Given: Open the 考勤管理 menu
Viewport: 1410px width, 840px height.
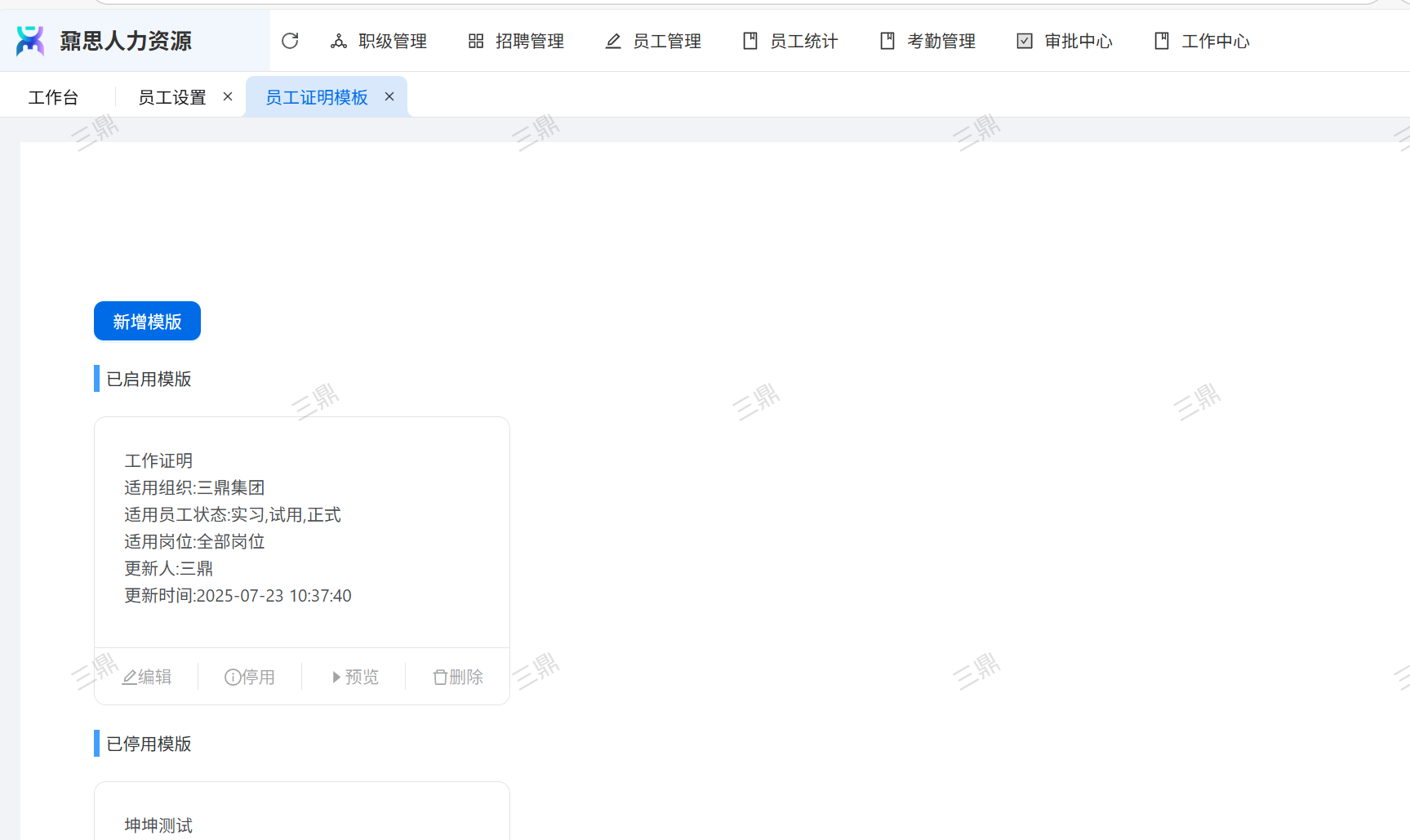Looking at the screenshot, I should (927, 41).
